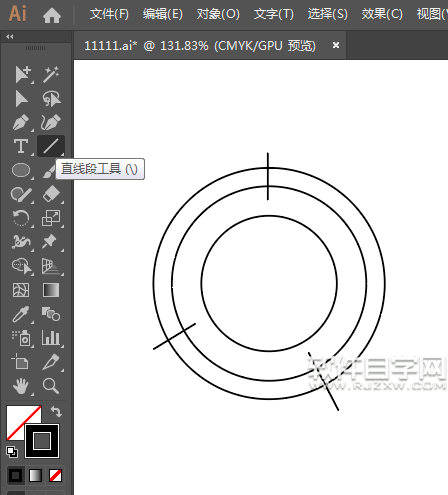Select the Direct Selection arrow tool

[22, 99]
